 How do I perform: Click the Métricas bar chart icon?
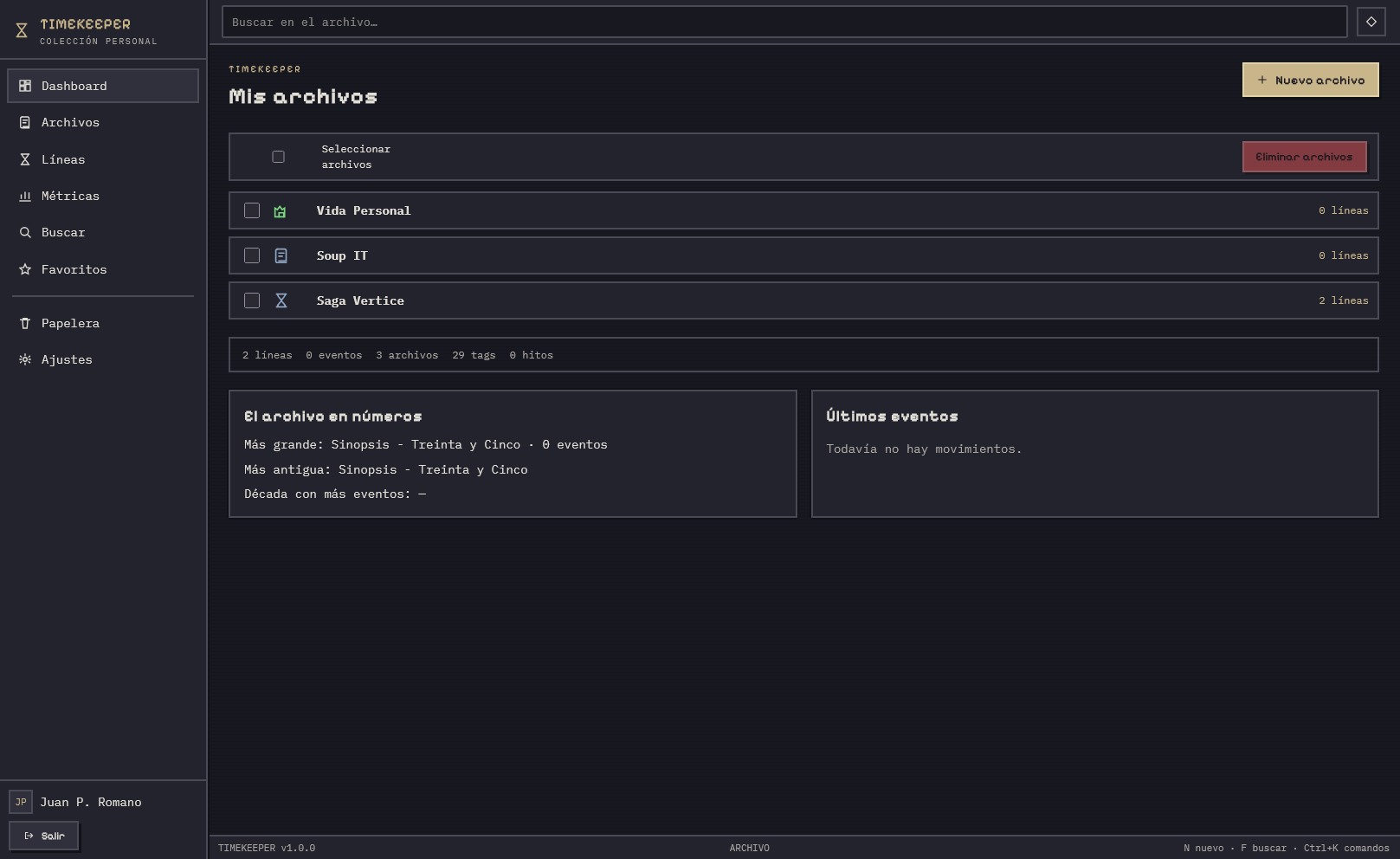tap(25, 196)
